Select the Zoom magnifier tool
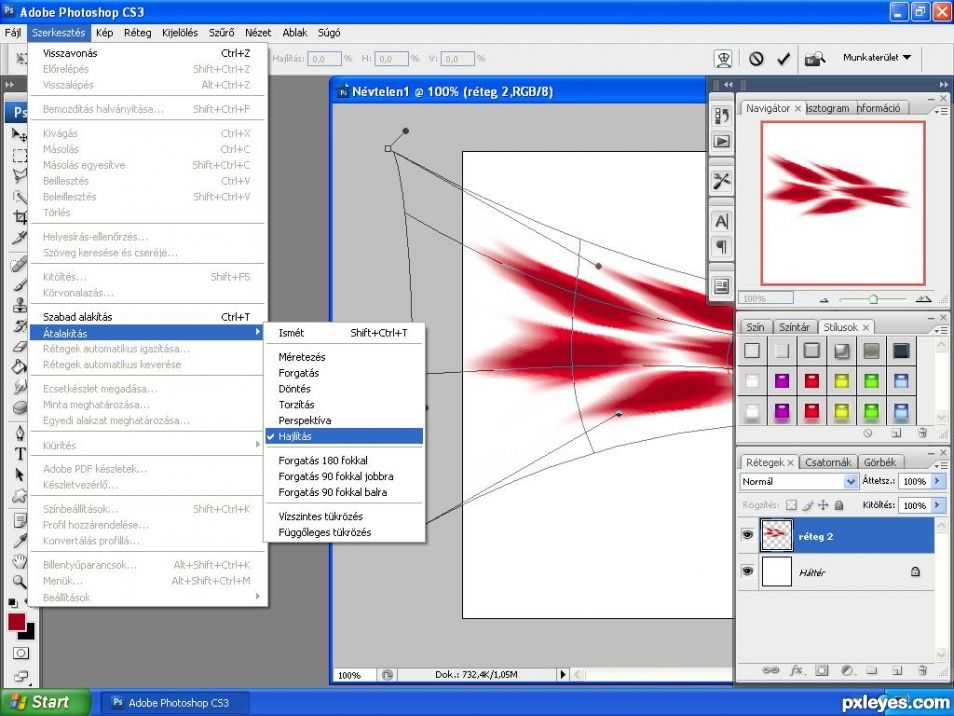The width and height of the screenshot is (954, 716). pos(19,582)
